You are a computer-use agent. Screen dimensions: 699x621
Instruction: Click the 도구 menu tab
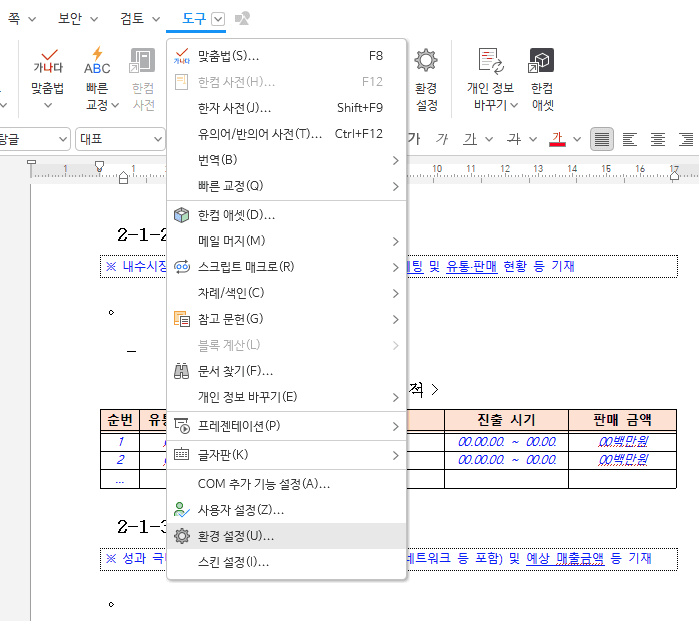click(x=193, y=19)
